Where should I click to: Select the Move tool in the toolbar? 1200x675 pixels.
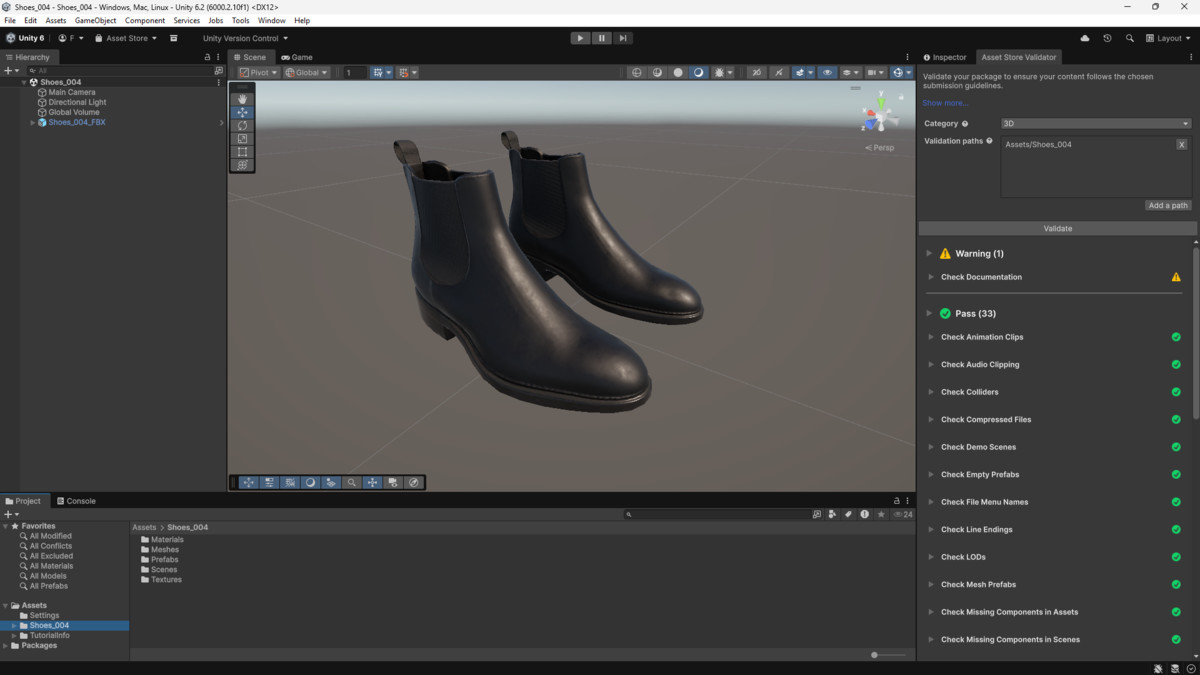tap(242, 112)
